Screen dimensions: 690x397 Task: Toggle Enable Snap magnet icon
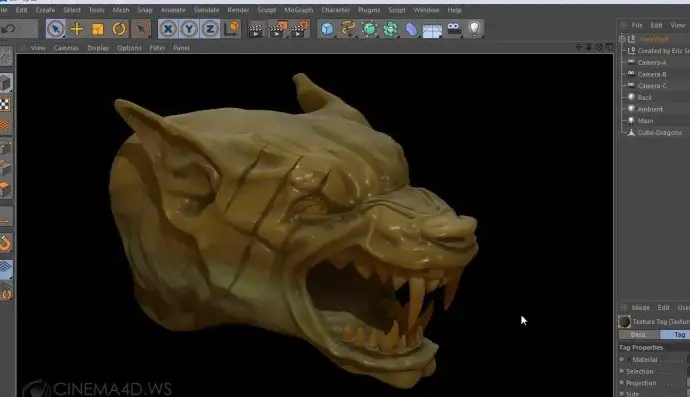(x=5, y=243)
